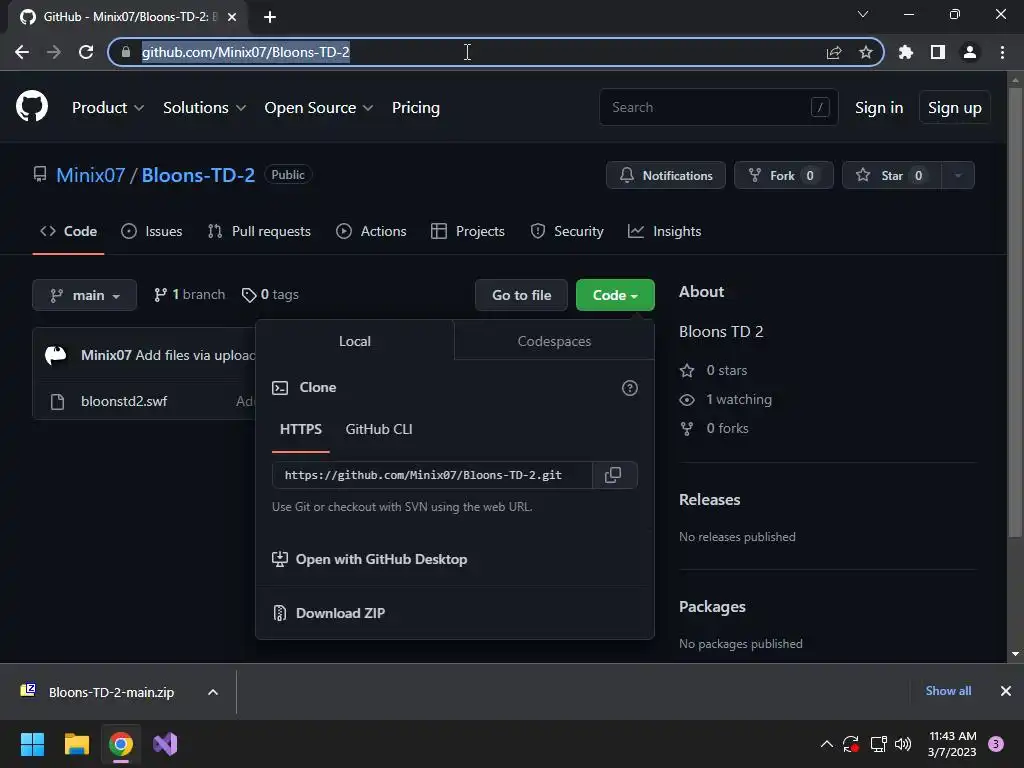The image size is (1024, 768).
Task: Click the Sign up button
Action: (x=954, y=108)
